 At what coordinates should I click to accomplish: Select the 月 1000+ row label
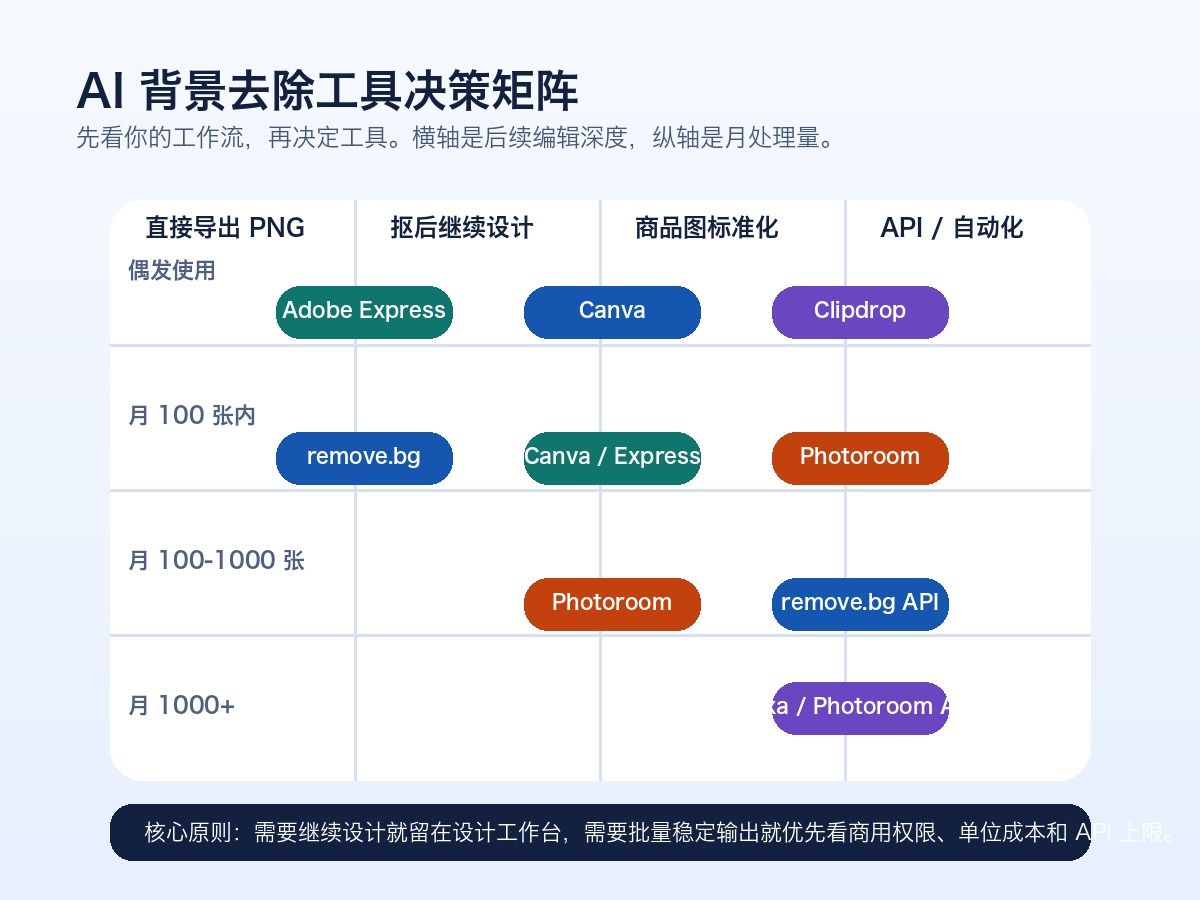(x=182, y=706)
